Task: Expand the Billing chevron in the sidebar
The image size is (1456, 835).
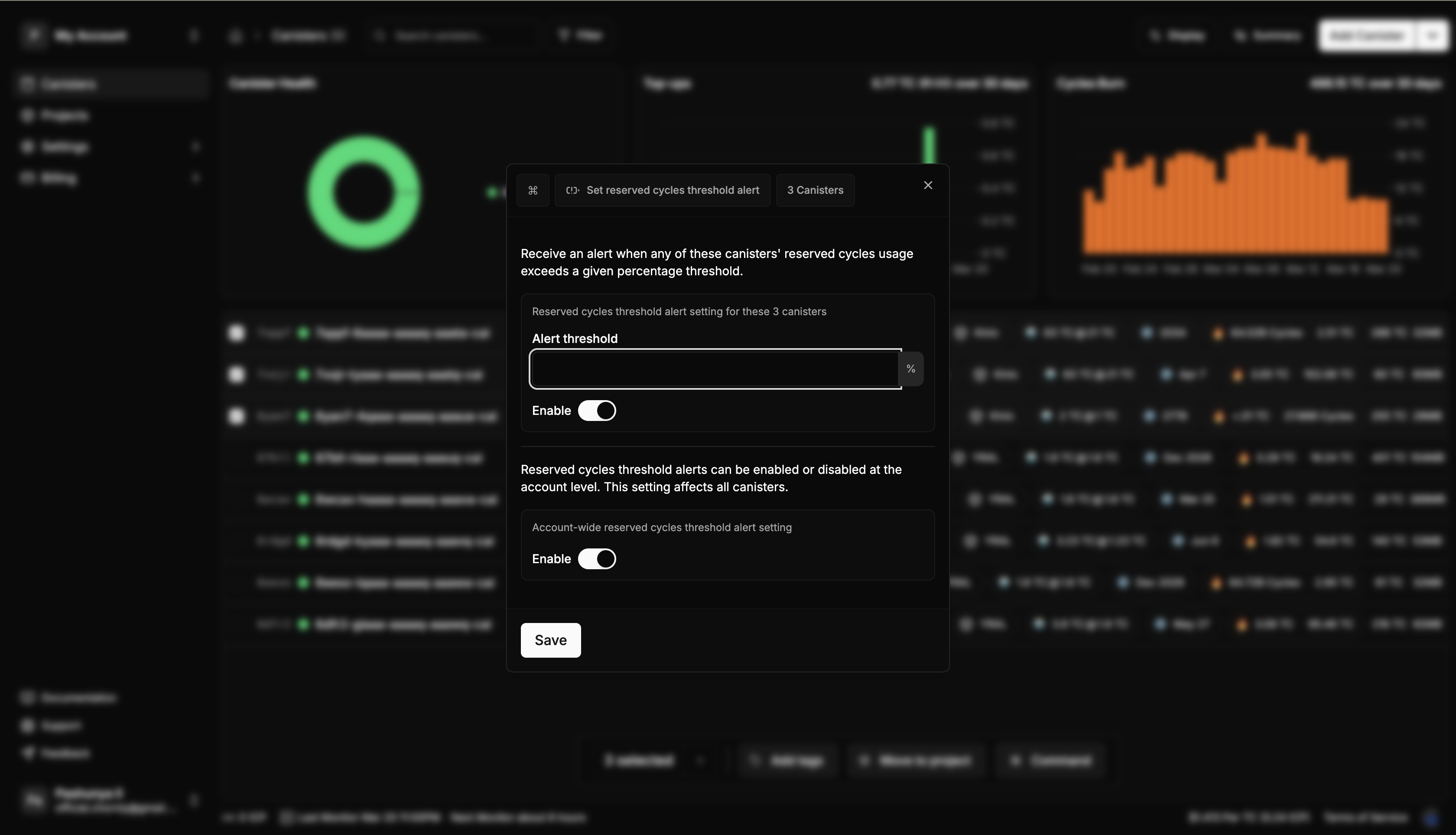Action: [x=196, y=178]
